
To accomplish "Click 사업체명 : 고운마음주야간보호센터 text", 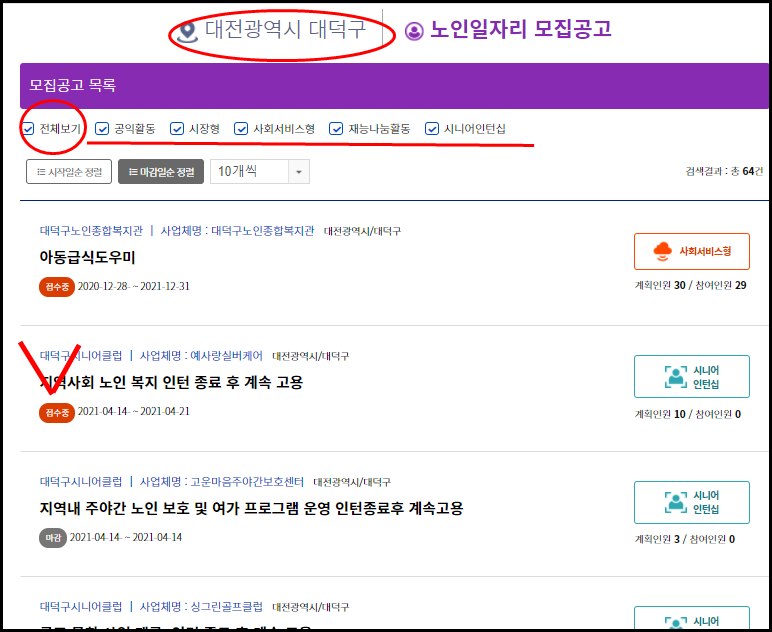I will (x=222, y=481).
